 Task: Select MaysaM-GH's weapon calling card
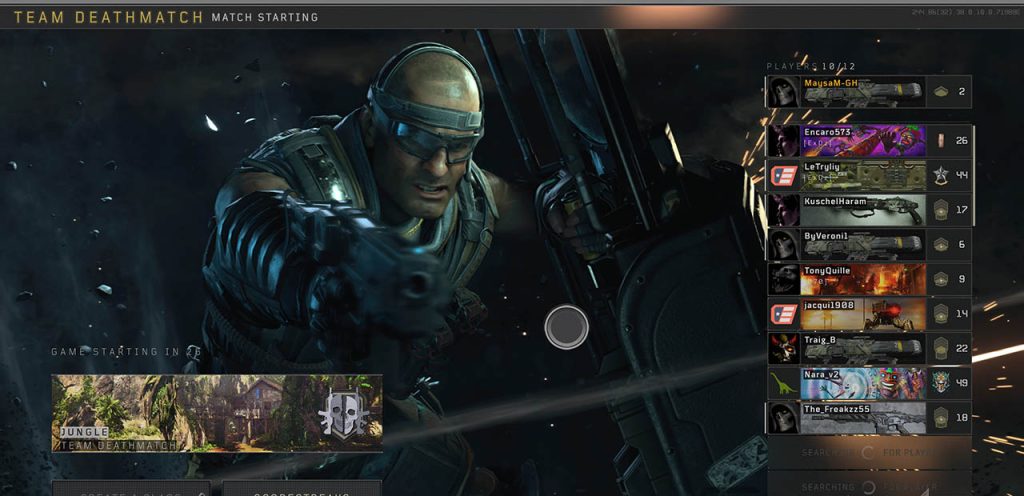(x=863, y=92)
